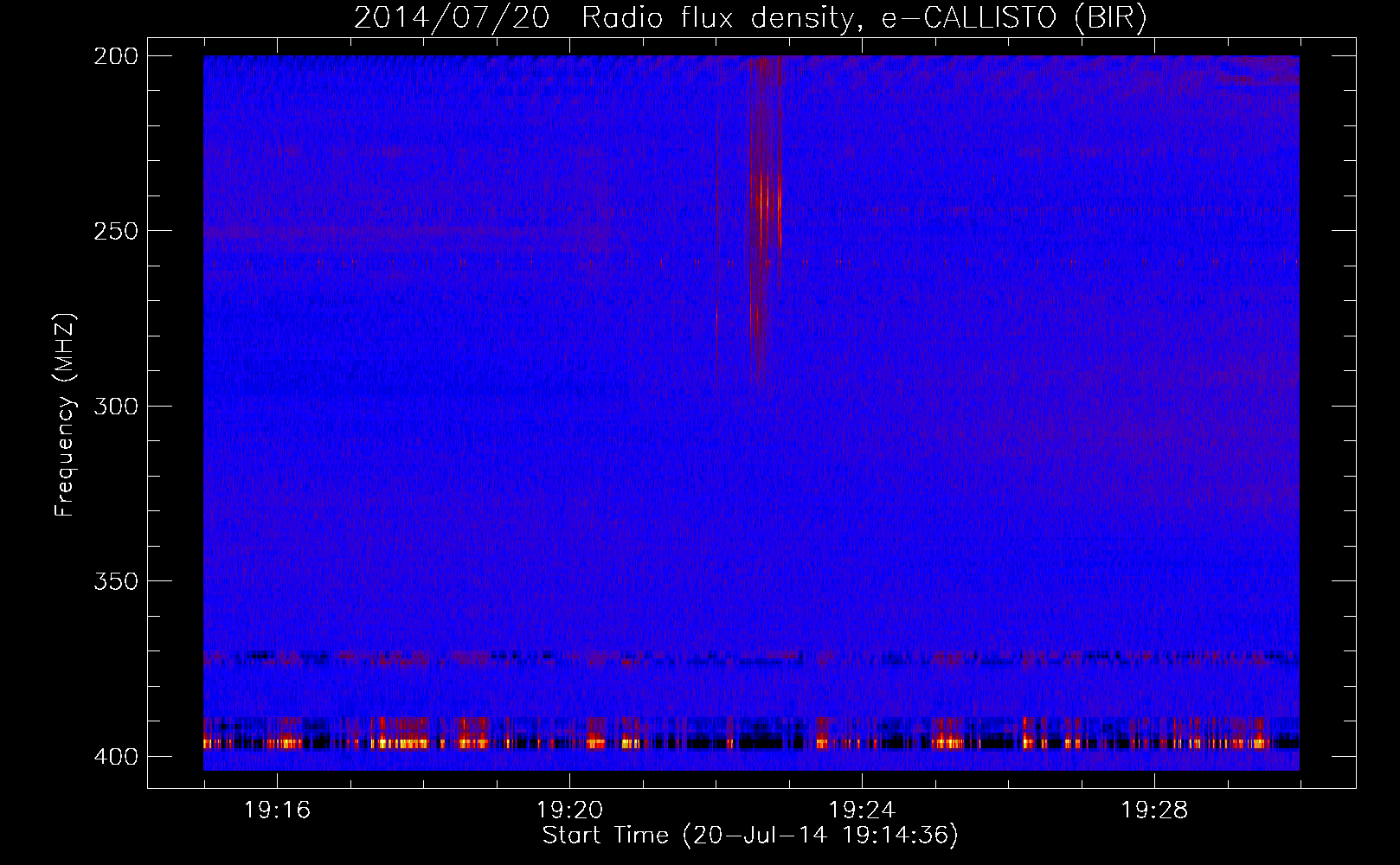1400x865 pixels.
Task: Click the 19:16 time tick label
Action: 277,810
